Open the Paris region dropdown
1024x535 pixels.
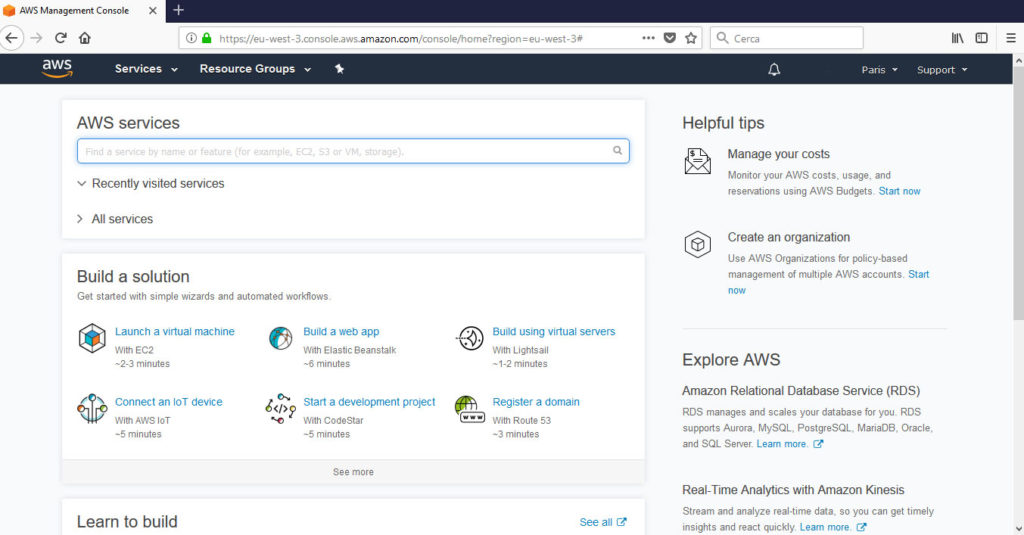(x=880, y=70)
